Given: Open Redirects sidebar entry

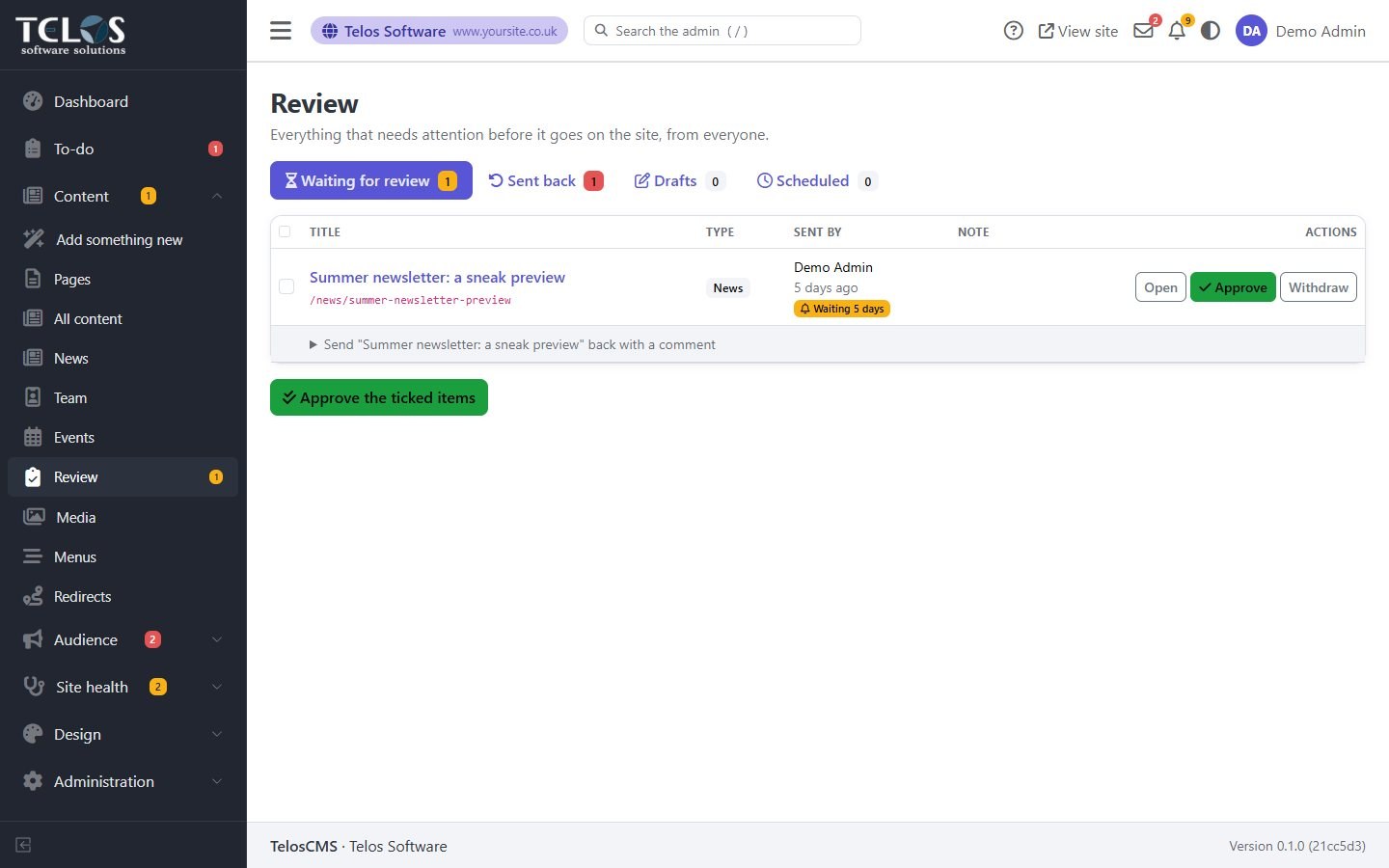Looking at the screenshot, I should click(123, 596).
